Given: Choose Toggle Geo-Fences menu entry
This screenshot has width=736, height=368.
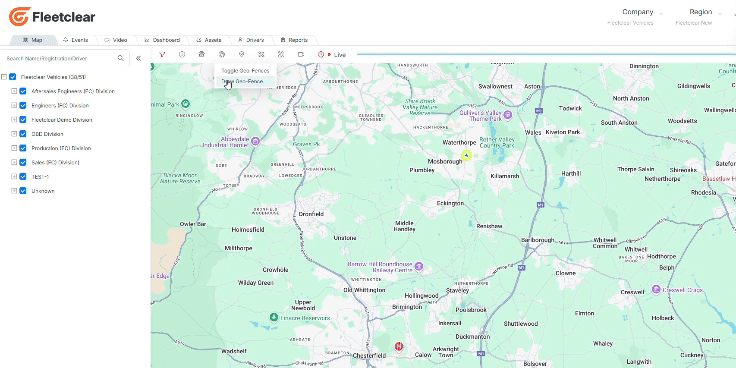Looking at the screenshot, I should pos(245,70).
